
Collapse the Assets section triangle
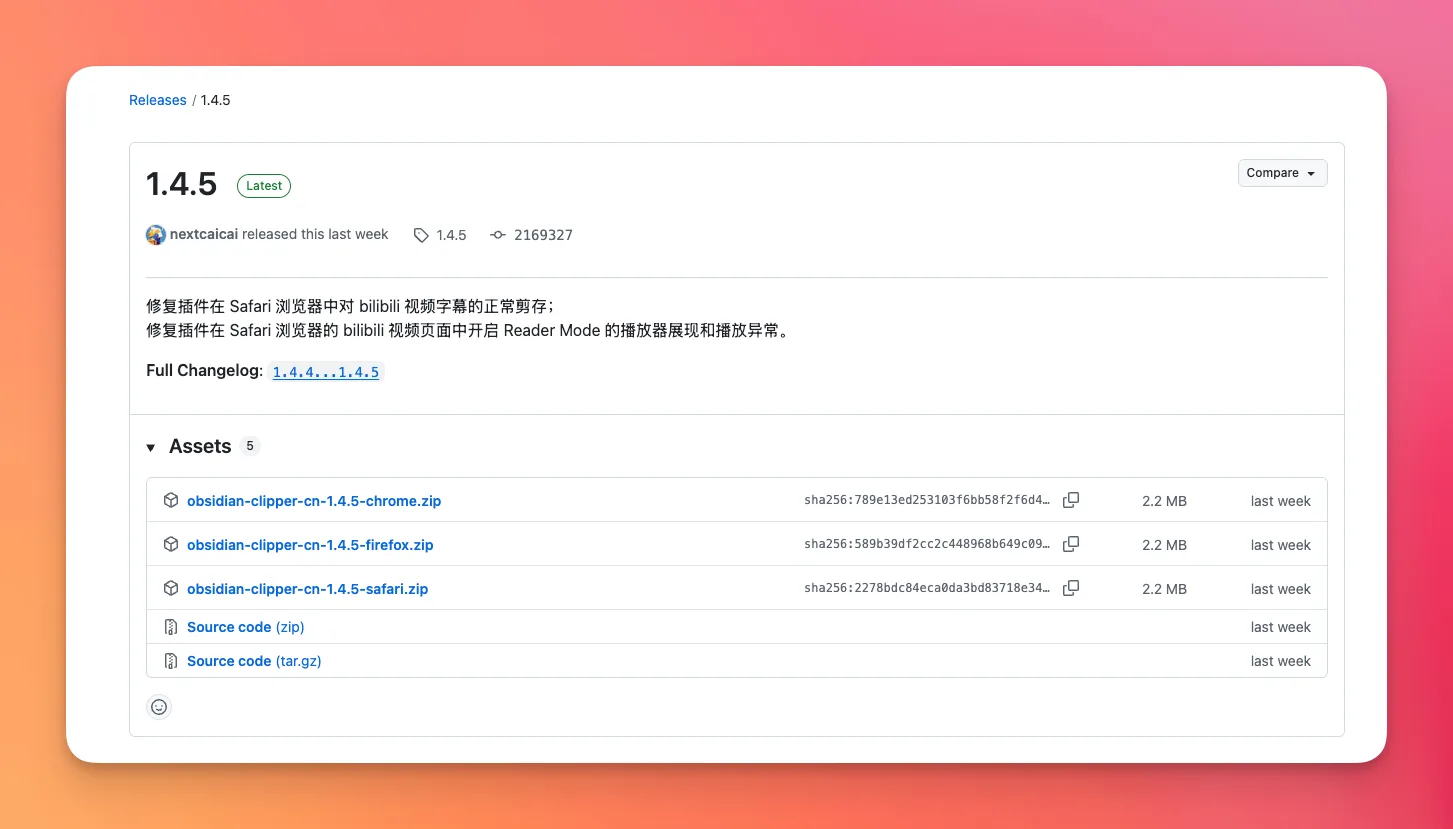coord(151,447)
